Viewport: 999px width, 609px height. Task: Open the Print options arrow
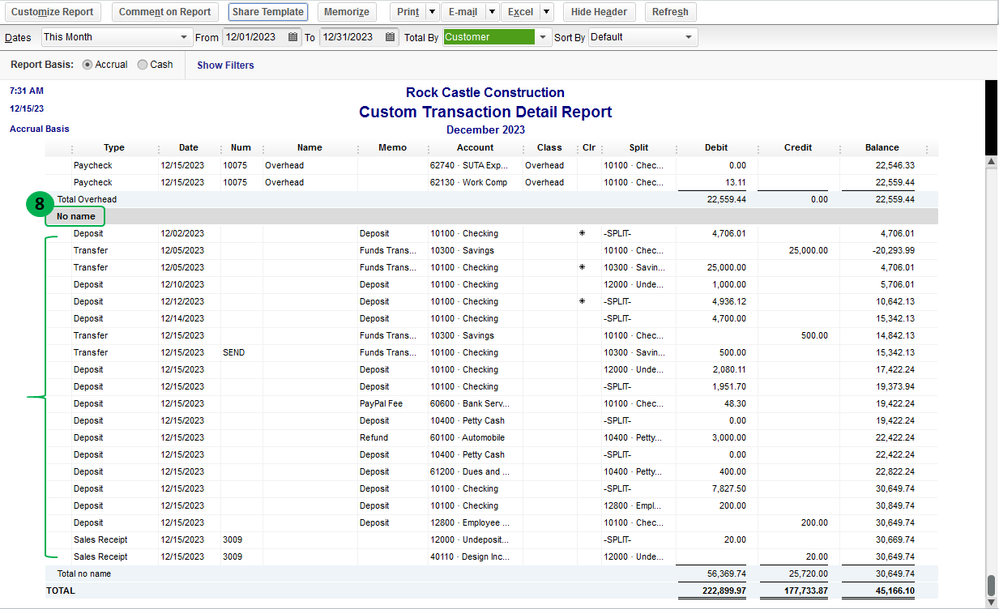tap(432, 12)
